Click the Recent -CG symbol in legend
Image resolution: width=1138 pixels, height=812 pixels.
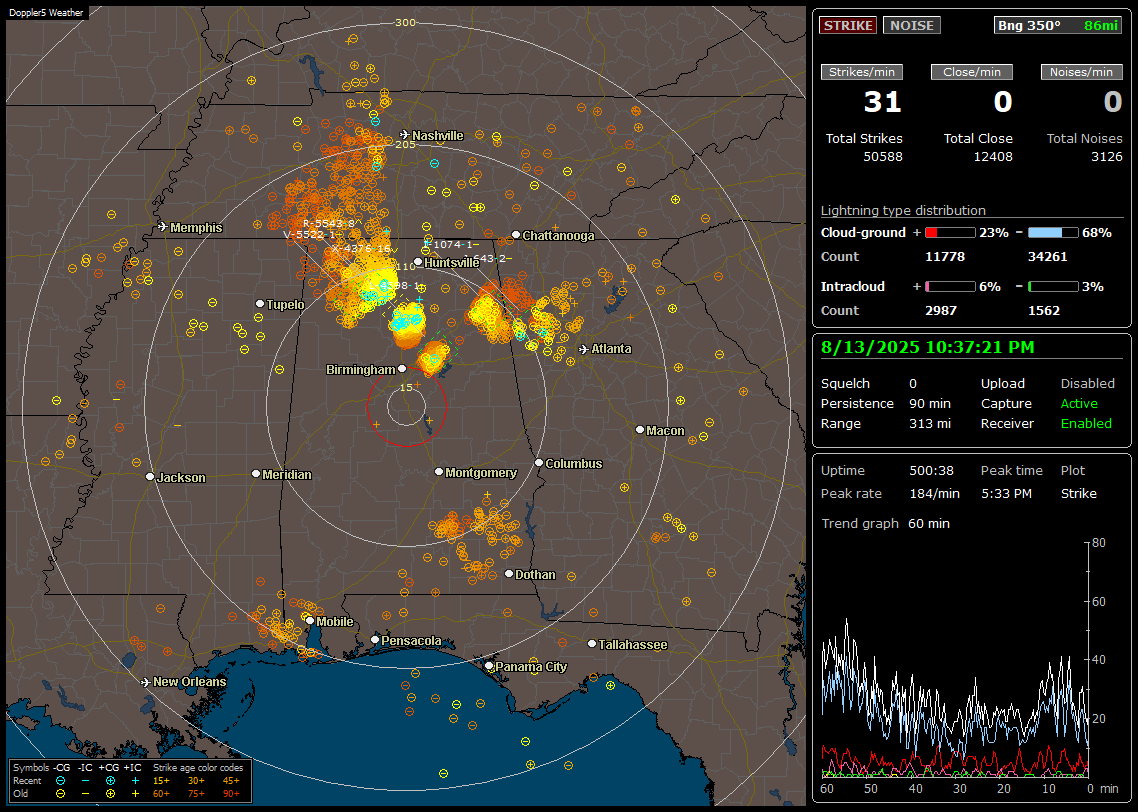60,781
